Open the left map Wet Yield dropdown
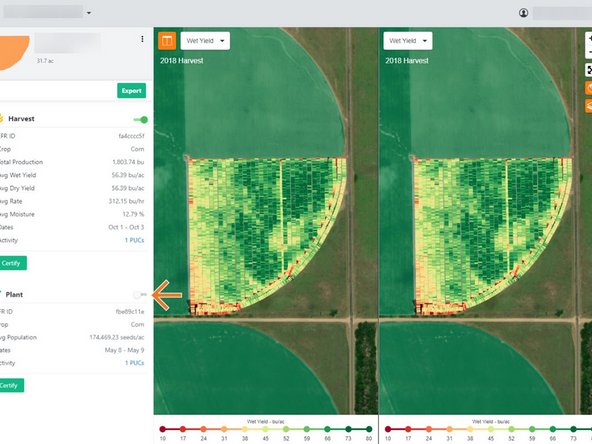The image size is (592, 444). 205,41
